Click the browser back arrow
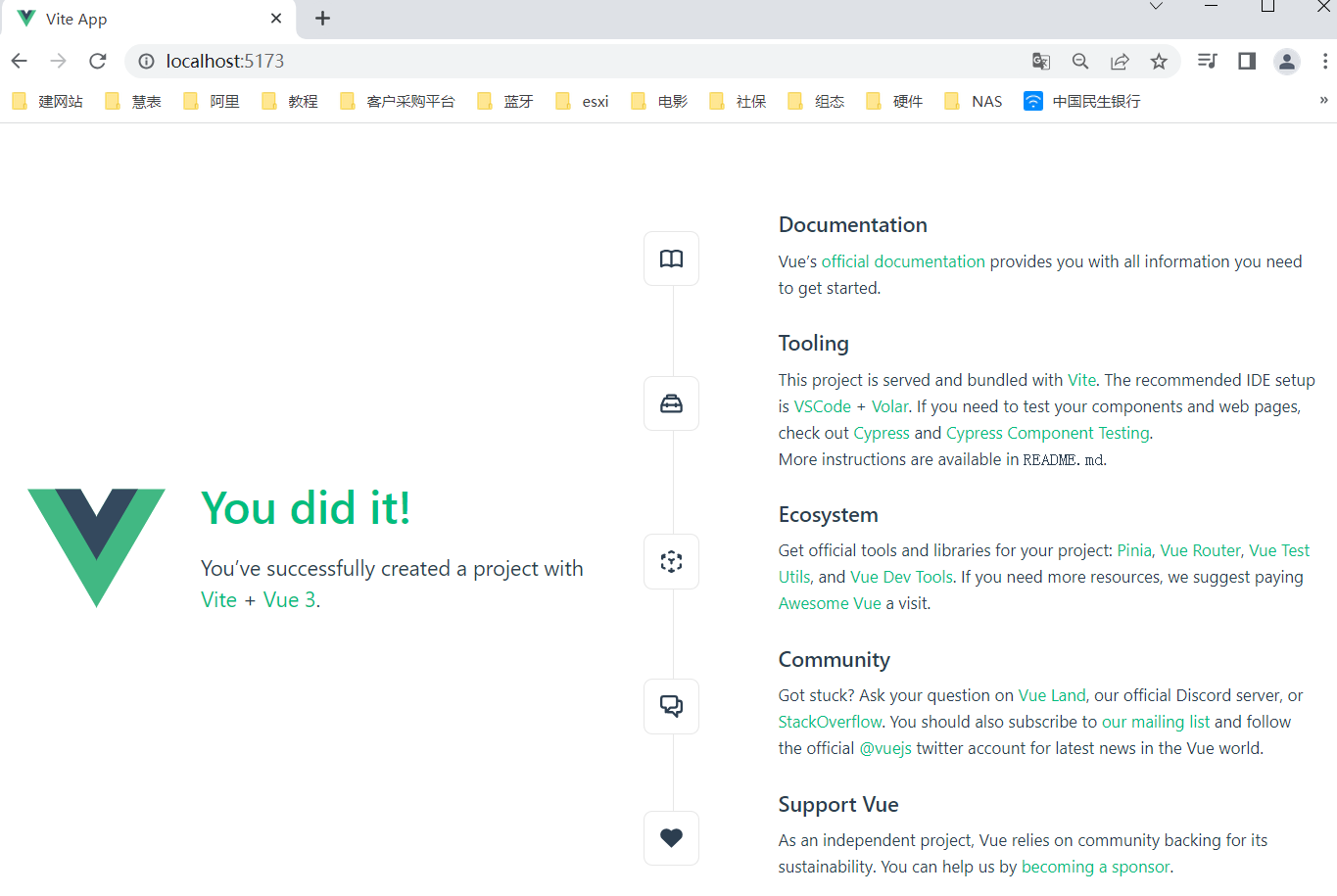This screenshot has width=1337, height=896. pos(20,61)
